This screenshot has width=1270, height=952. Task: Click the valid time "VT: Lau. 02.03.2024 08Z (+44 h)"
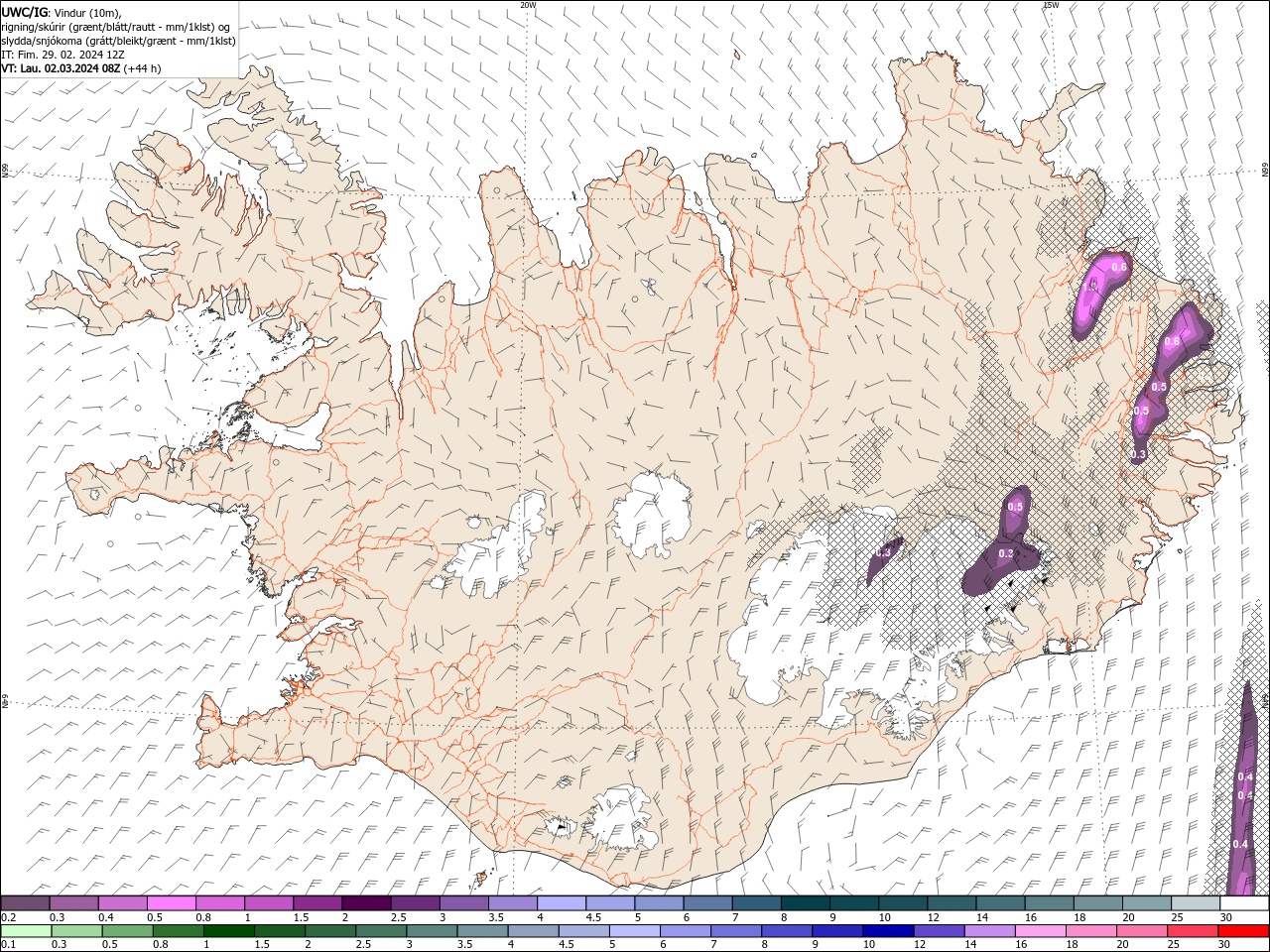coord(81,68)
